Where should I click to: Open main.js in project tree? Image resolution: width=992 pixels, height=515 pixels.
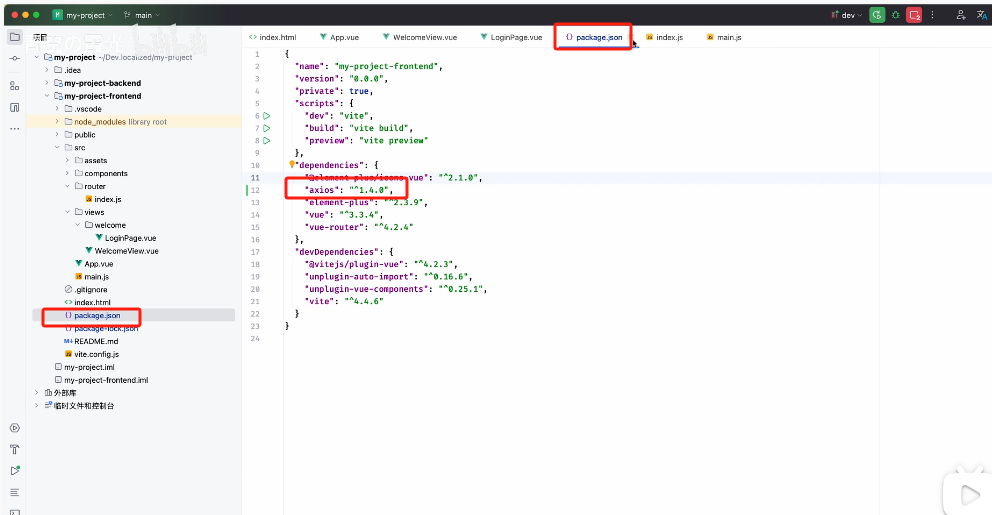click(x=97, y=276)
